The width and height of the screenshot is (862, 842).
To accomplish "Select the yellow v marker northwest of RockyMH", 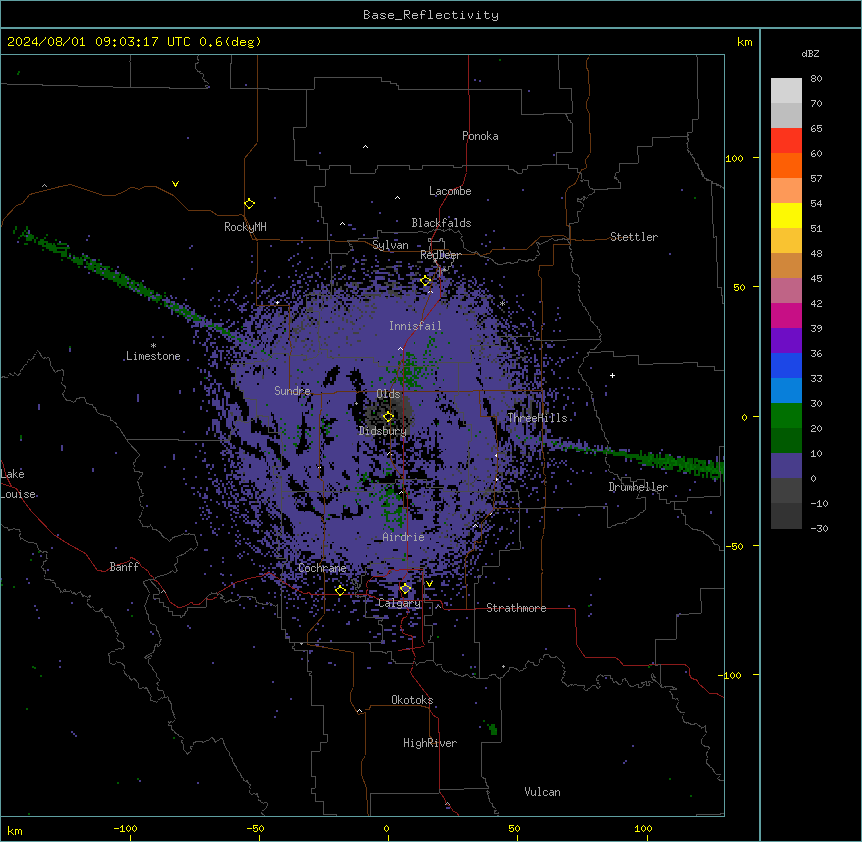I will coord(175,184).
